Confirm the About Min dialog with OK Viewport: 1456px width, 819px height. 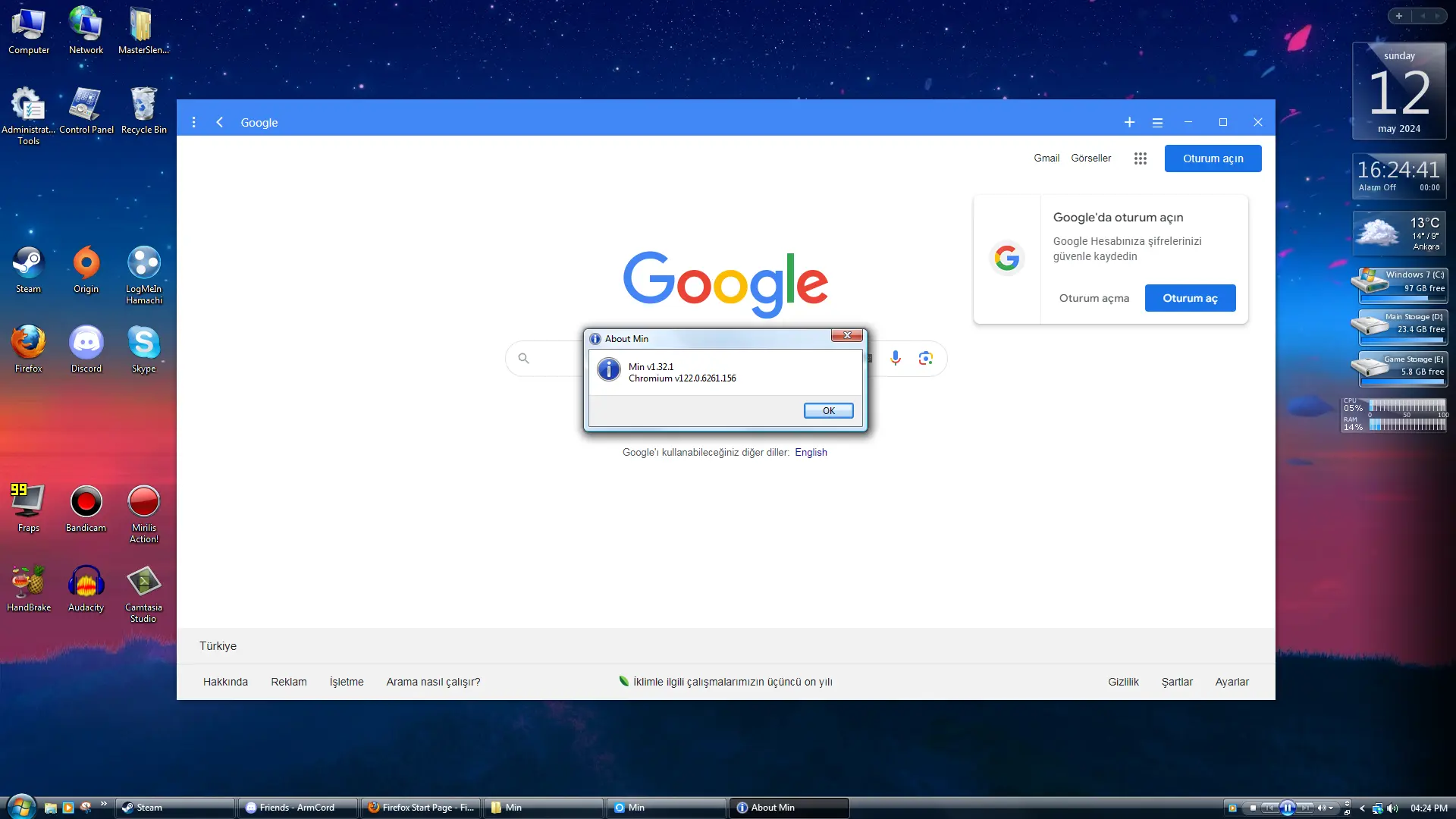pyautogui.click(x=828, y=410)
